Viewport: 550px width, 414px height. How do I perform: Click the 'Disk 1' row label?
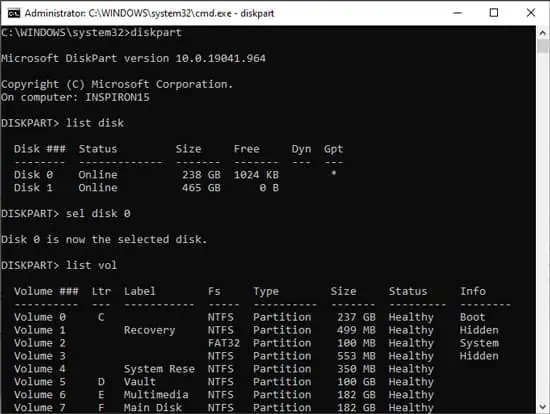[33, 188]
